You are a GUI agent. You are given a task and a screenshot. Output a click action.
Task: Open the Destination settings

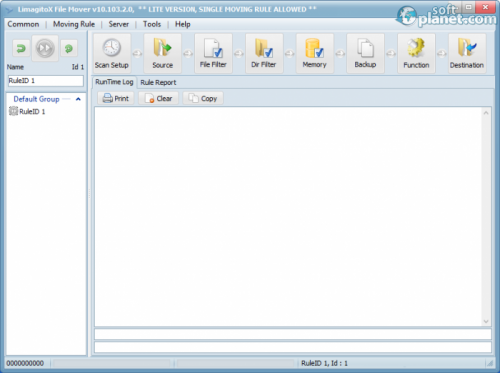tap(467, 53)
